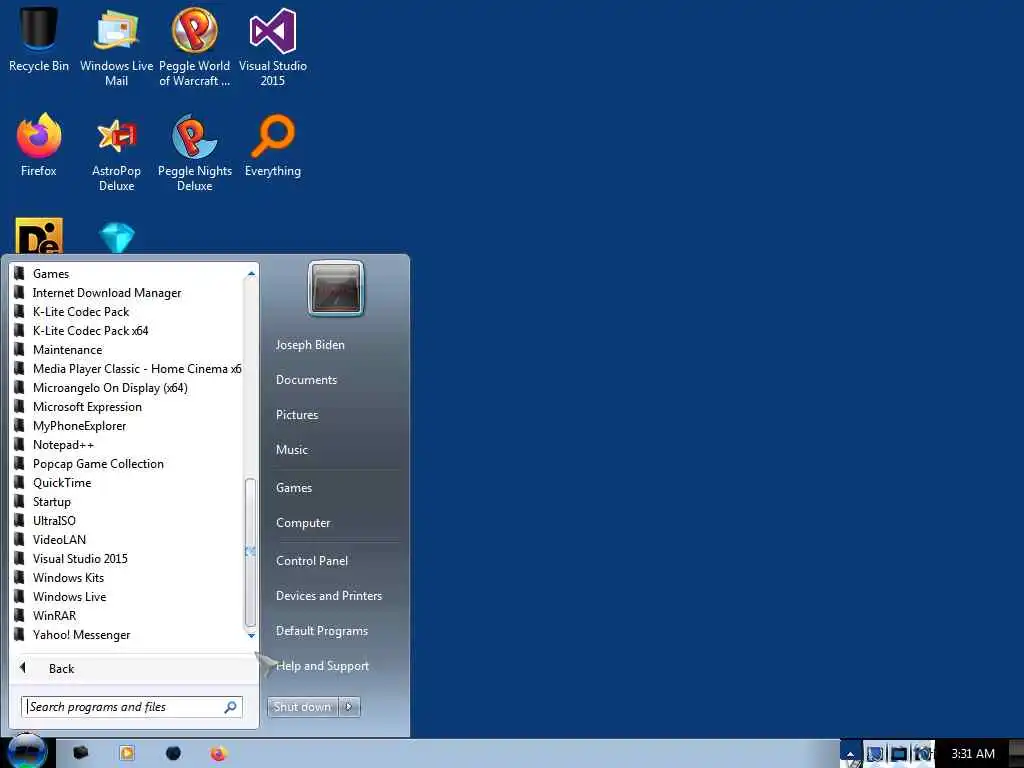Viewport: 1024px width, 768px height.
Task: Open the Recycle Bin desktop icon
Action: pos(39,38)
